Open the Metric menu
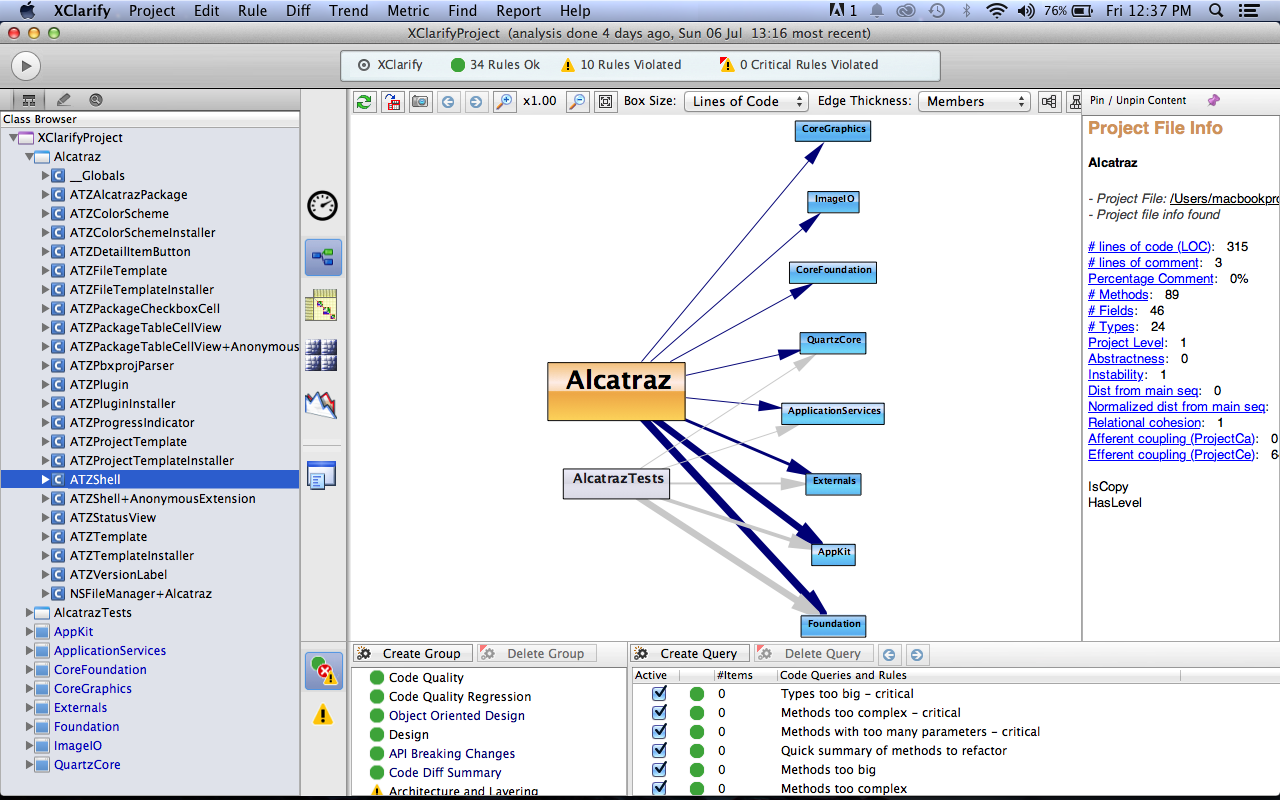The image size is (1280, 800). click(x=408, y=11)
